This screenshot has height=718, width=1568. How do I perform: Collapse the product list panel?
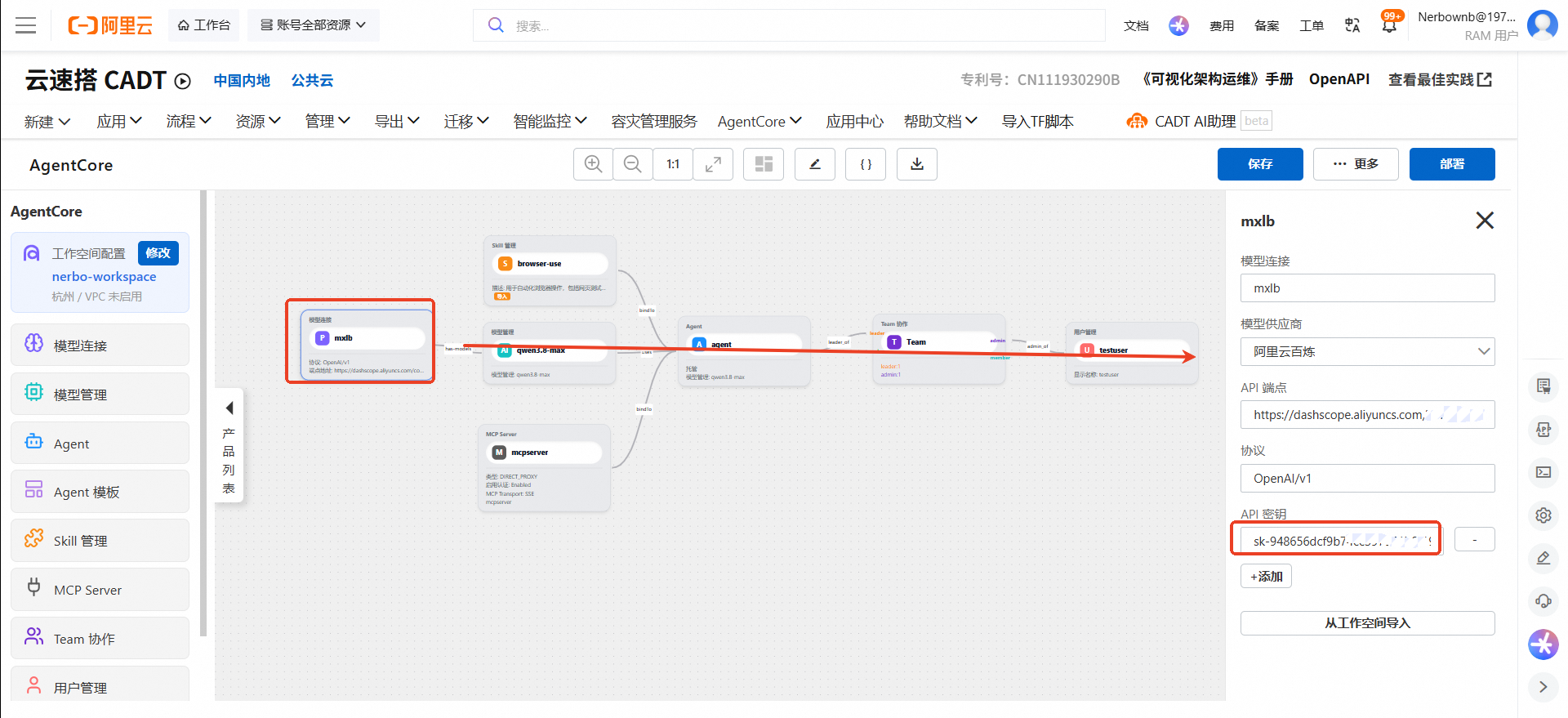[x=229, y=408]
